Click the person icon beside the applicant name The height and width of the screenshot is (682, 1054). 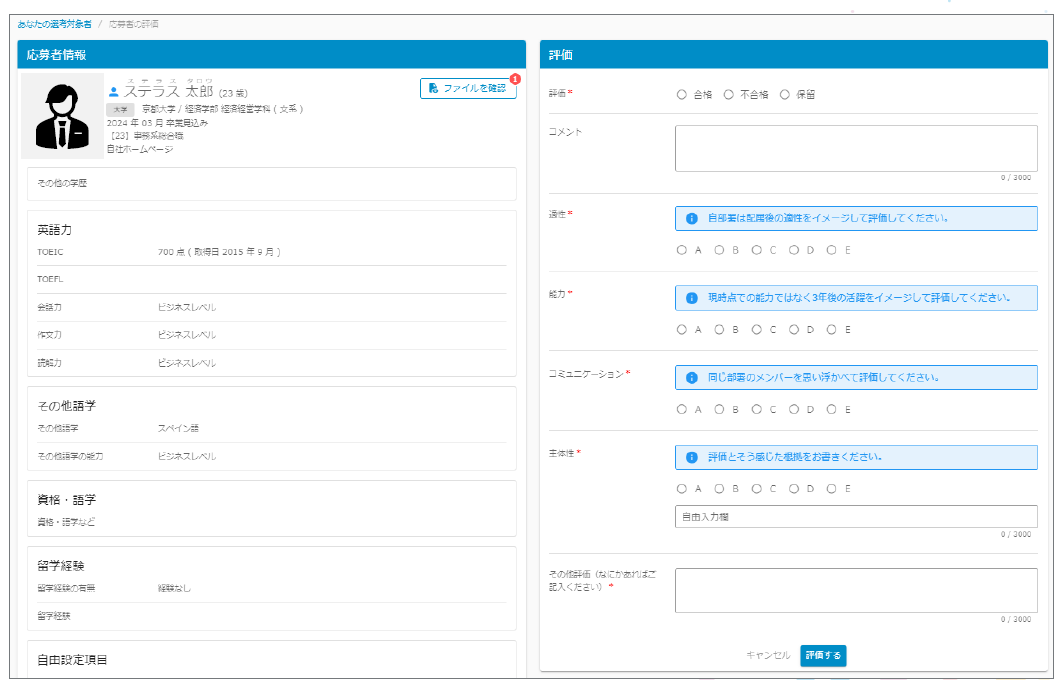point(113,92)
